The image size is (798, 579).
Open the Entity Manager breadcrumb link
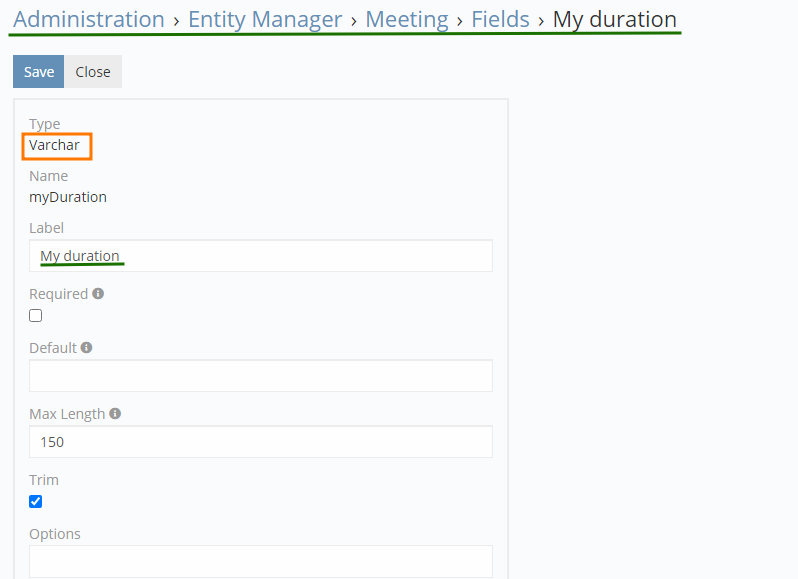[x=265, y=19]
